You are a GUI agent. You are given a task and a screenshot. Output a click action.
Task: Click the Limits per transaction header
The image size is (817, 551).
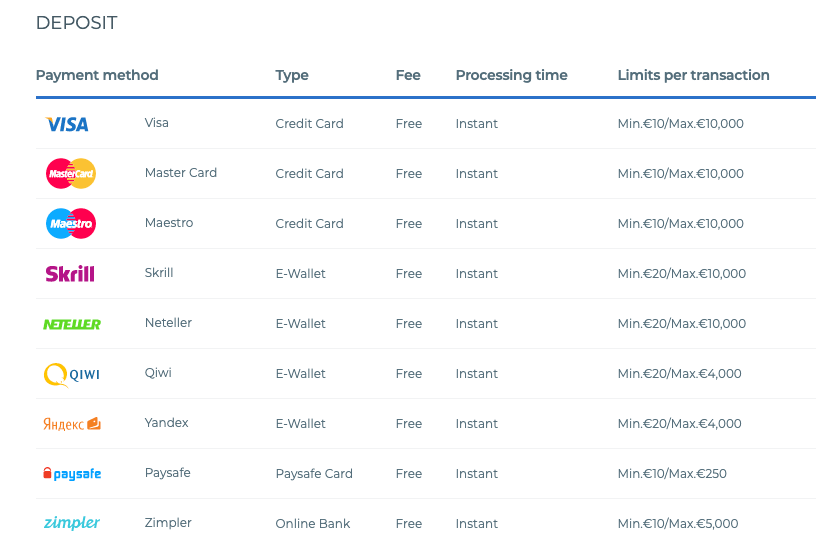693,75
